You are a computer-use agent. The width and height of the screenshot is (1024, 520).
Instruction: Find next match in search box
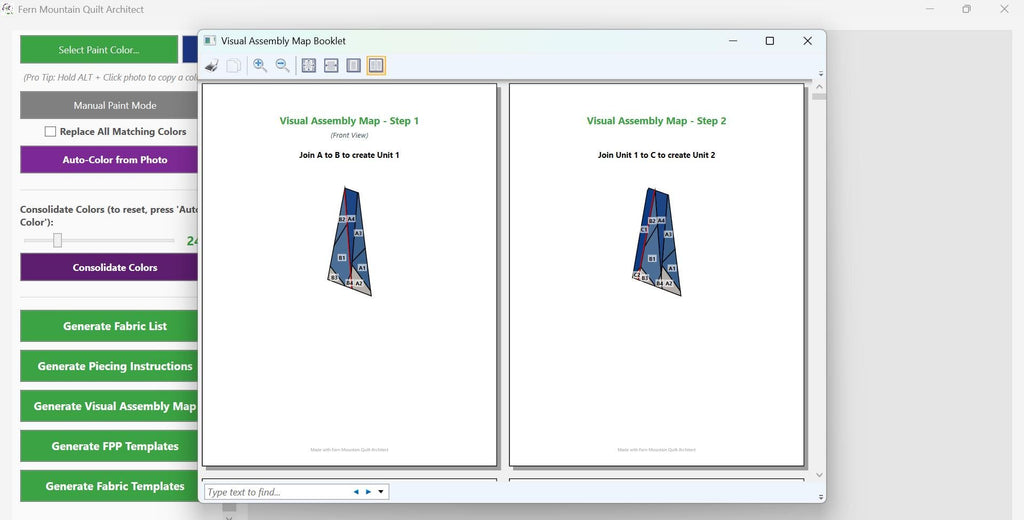pos(368,492)
